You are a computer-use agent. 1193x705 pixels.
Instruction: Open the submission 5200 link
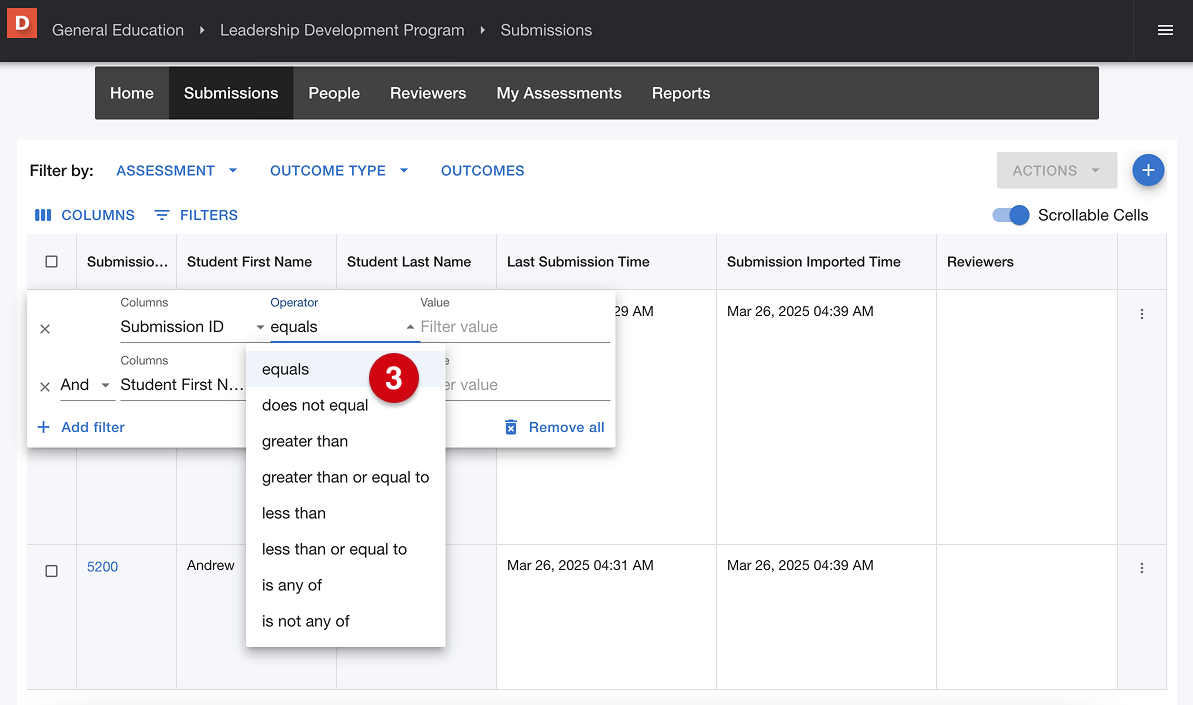tap(102, 567)
